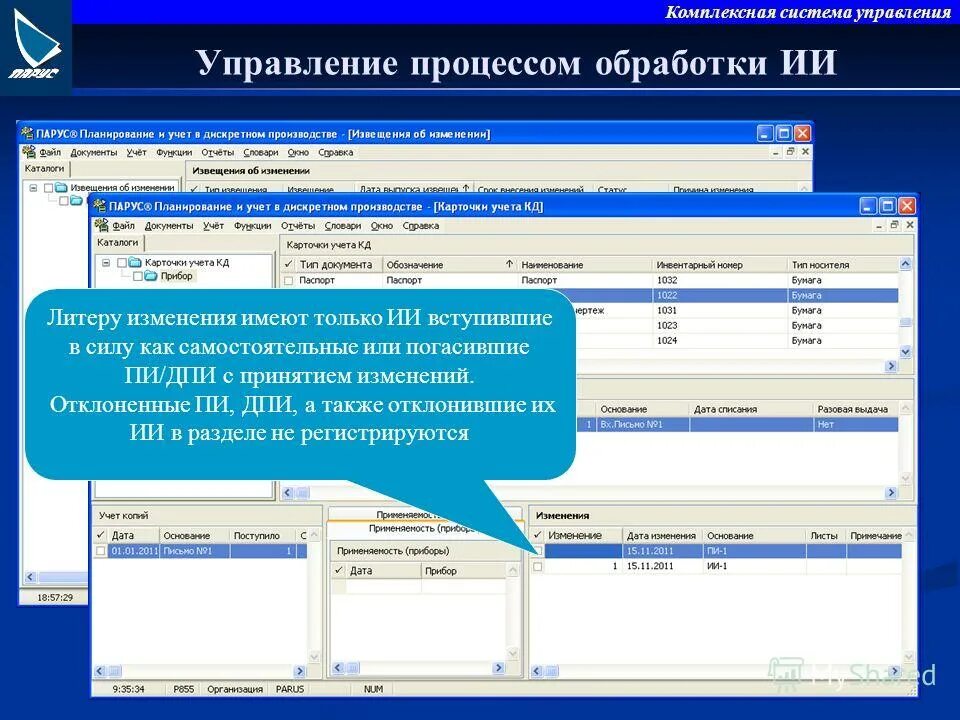Click the ПАРУС icon in the Карточки учета КД title bar

(x=98, y=204)
